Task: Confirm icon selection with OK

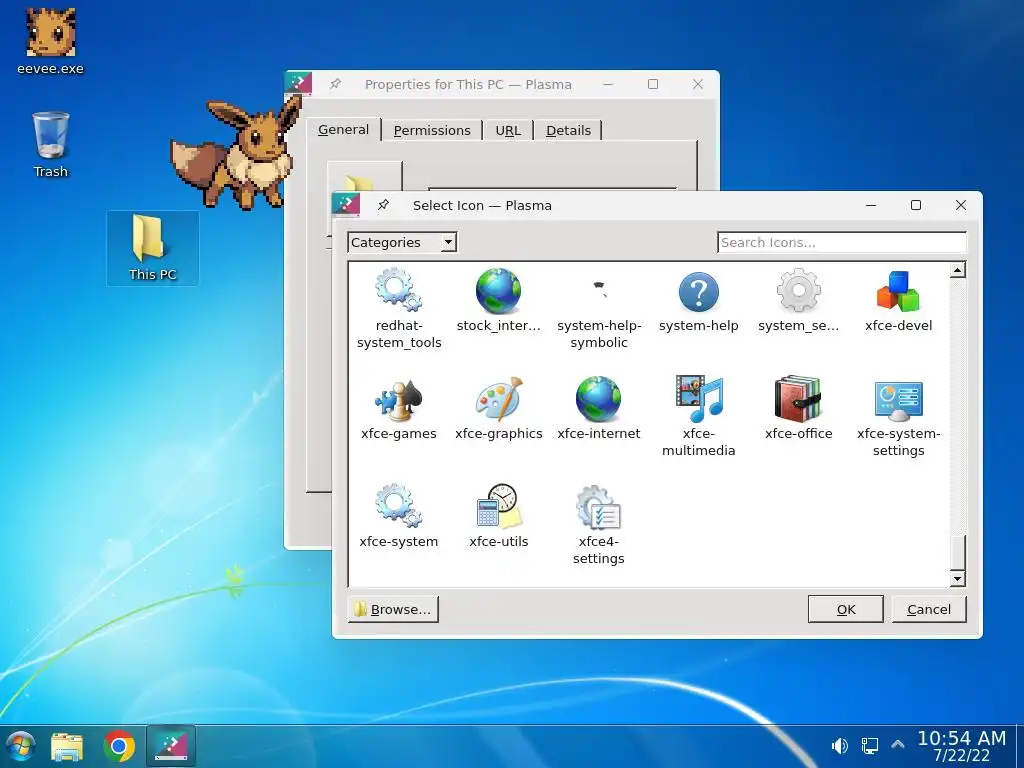Action: [846, 609]
